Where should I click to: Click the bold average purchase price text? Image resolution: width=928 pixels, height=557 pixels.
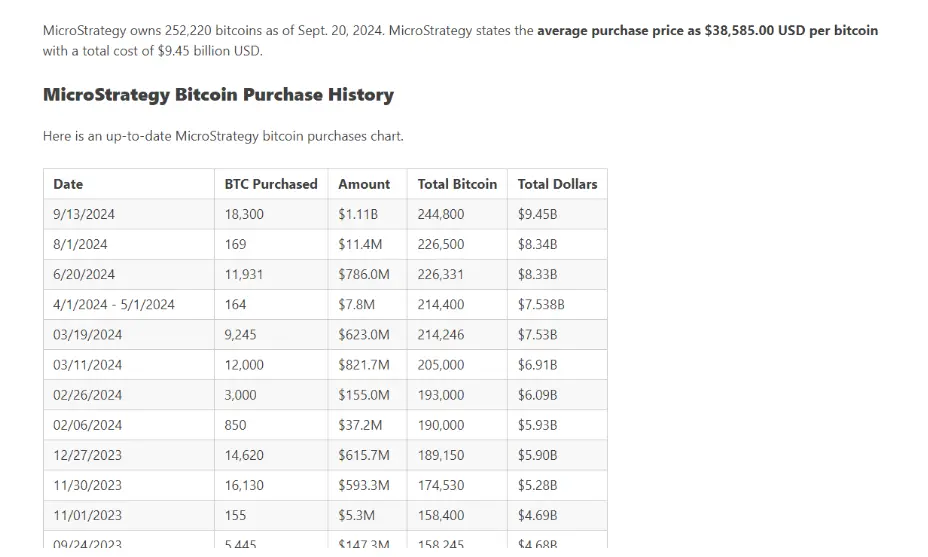(707, 31)
